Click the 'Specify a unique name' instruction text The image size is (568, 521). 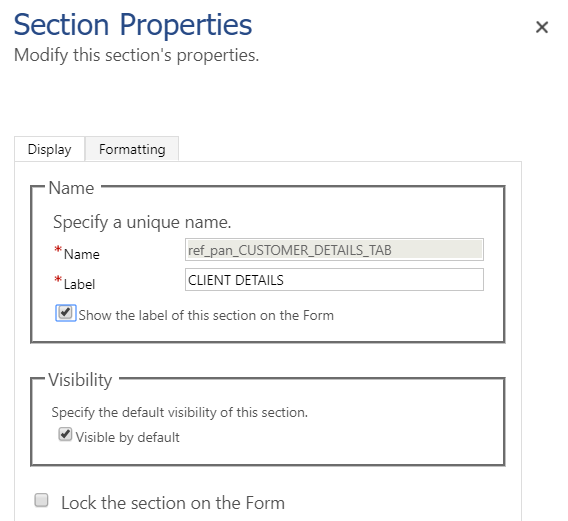click(142, 222)
